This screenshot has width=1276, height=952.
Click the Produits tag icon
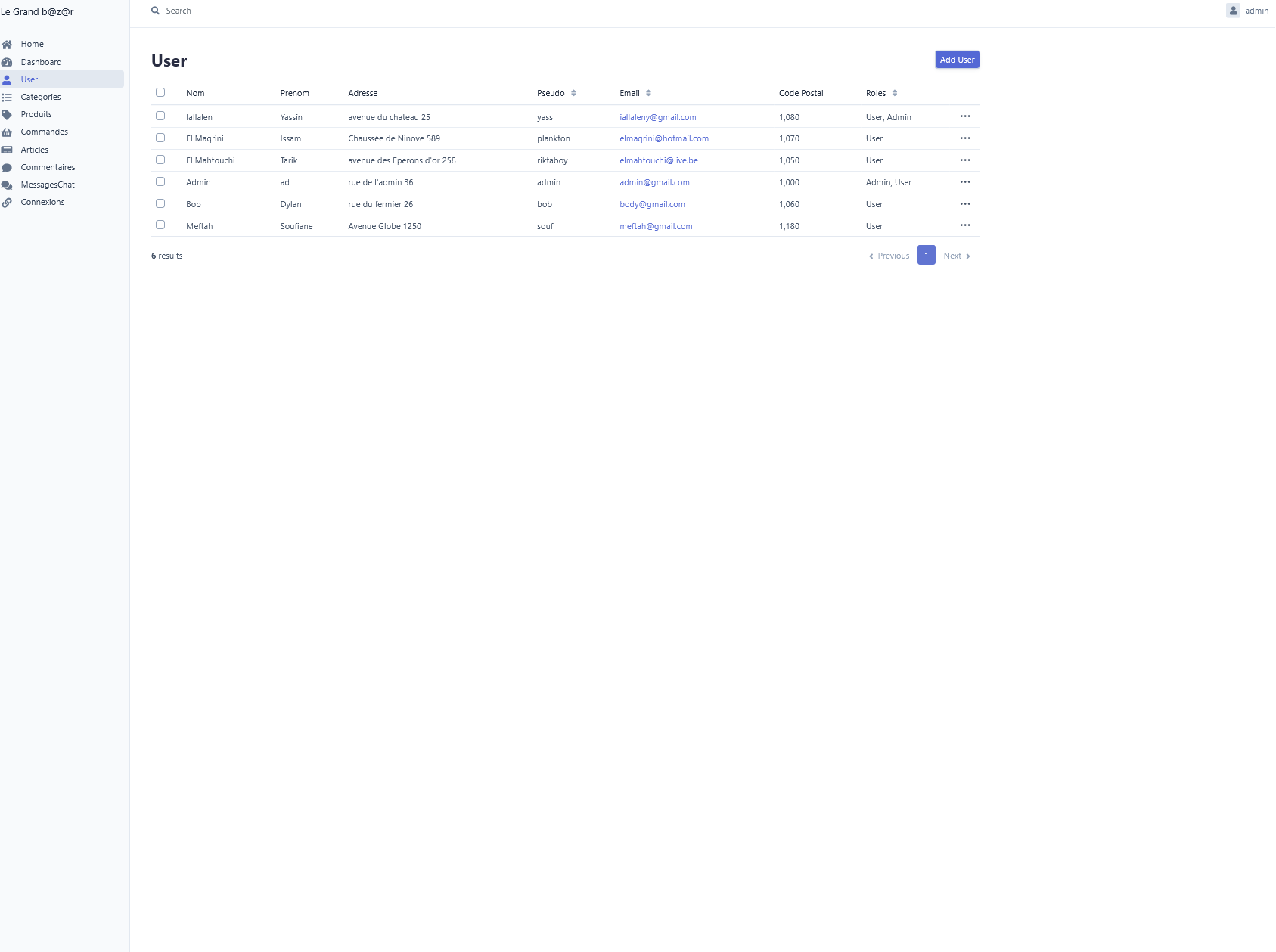click(7, 115)
